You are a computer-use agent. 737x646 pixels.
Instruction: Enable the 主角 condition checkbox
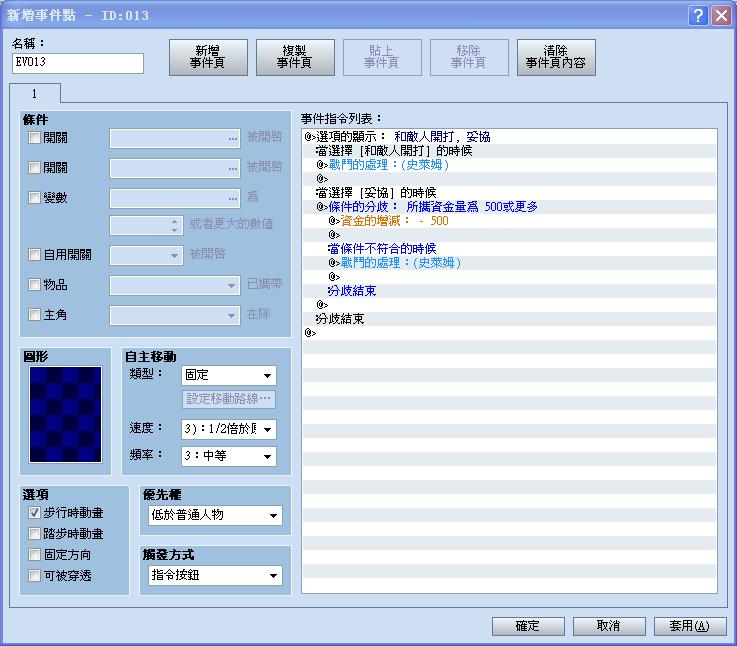[x=34, y=315]
